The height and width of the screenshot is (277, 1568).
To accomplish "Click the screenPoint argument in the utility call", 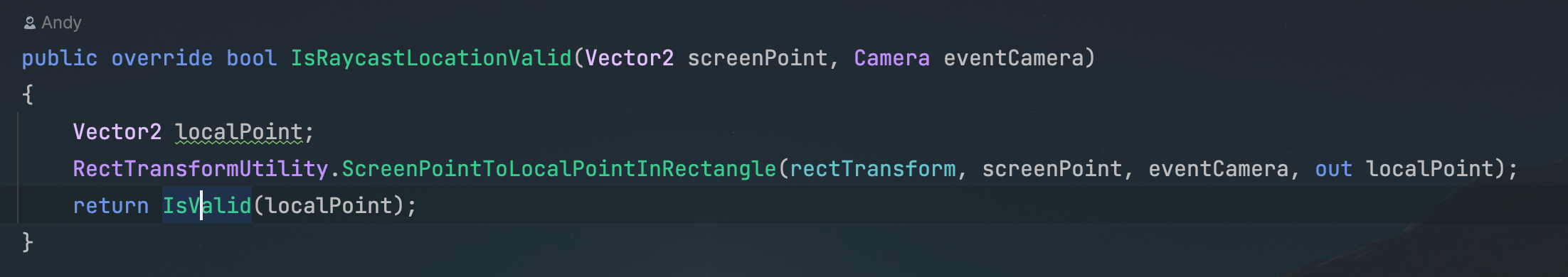I will [1052, 169].
